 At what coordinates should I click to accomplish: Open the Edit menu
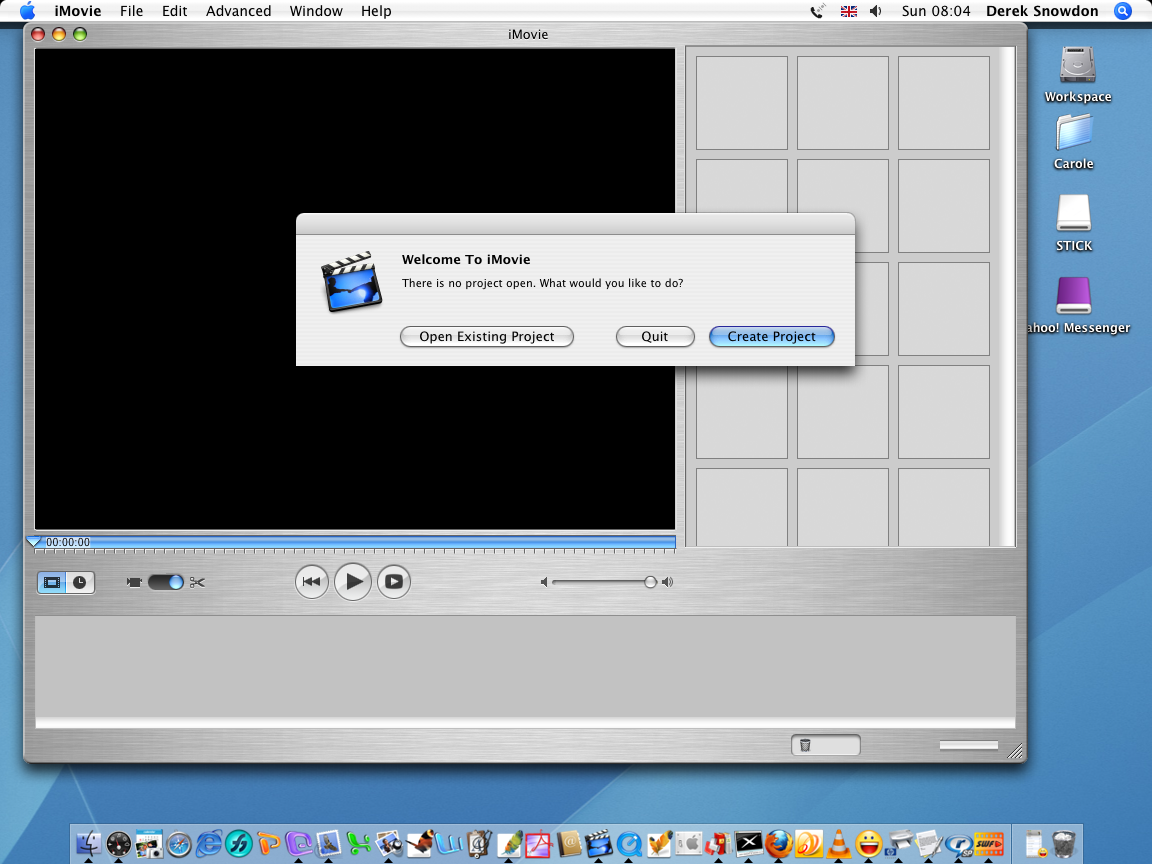coord(174,11)
